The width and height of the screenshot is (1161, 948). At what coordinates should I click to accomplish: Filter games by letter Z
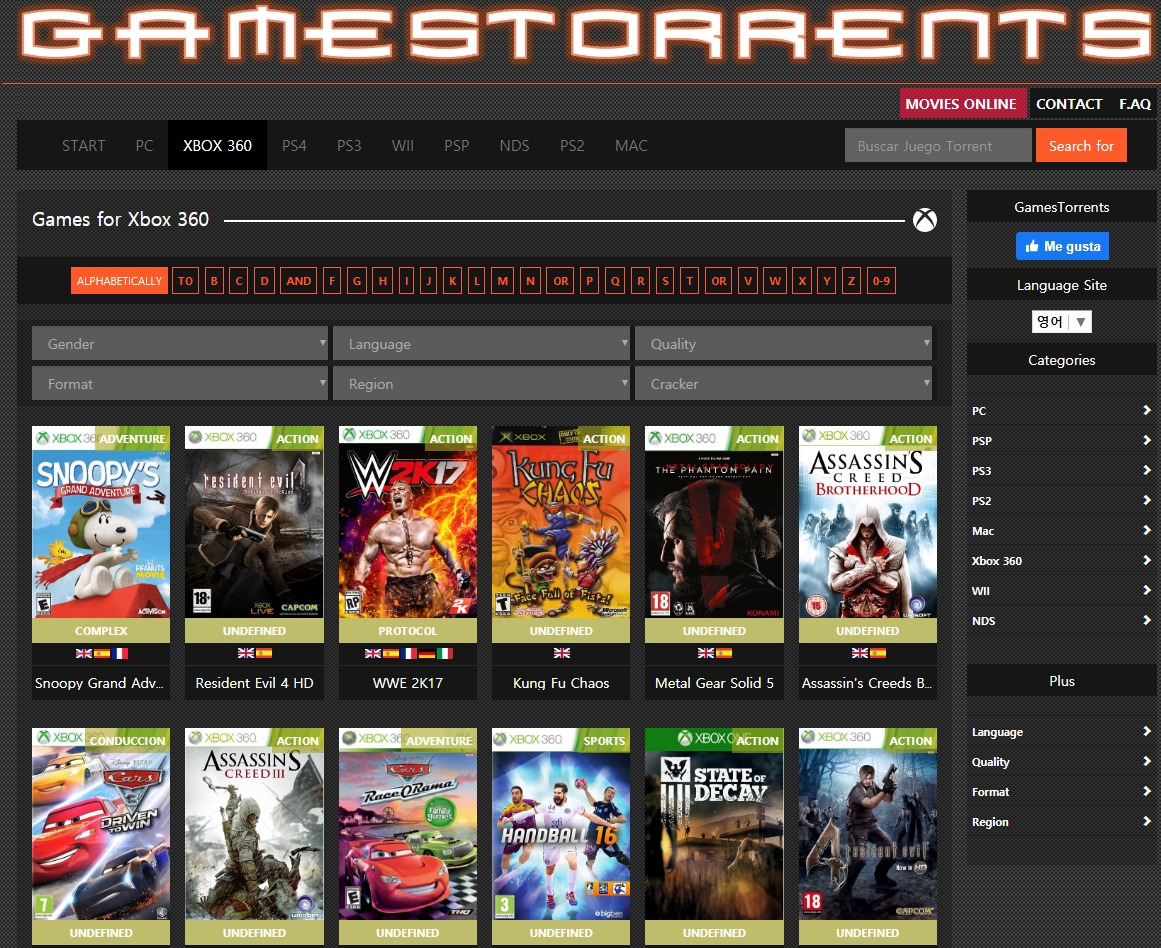coord(851,281)
